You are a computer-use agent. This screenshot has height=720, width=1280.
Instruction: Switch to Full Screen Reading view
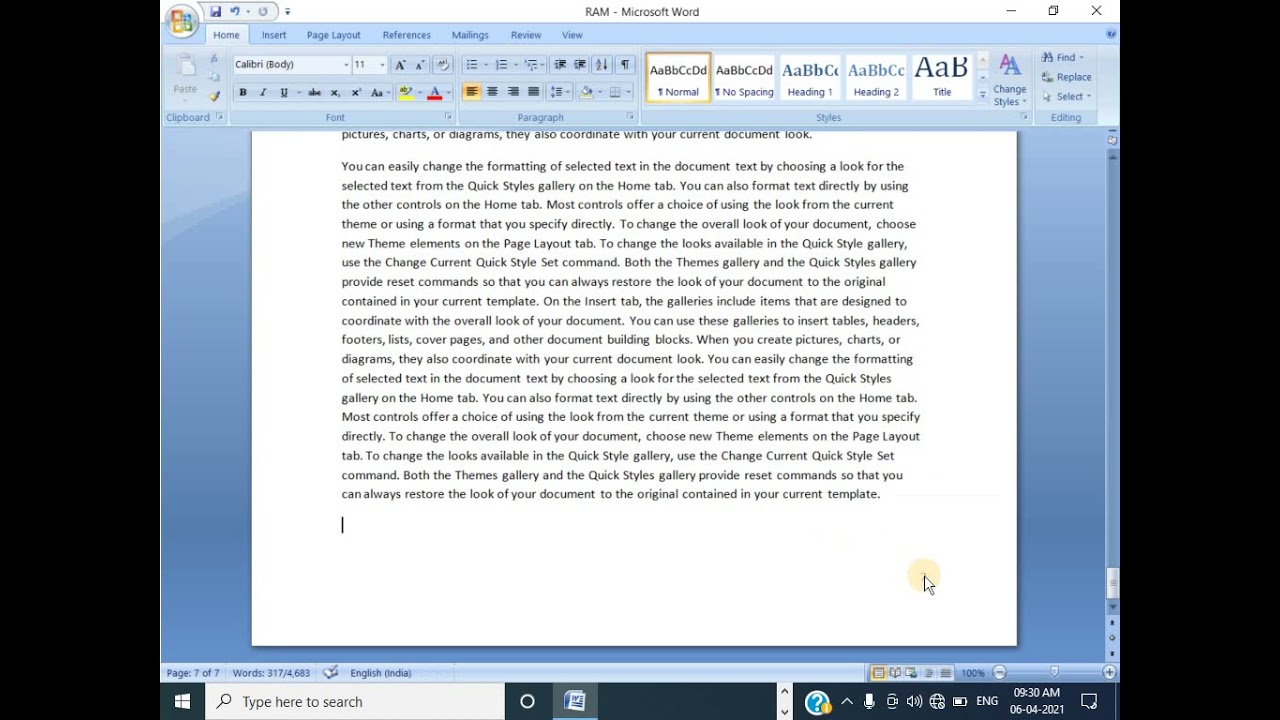click(x=895, y=673)
